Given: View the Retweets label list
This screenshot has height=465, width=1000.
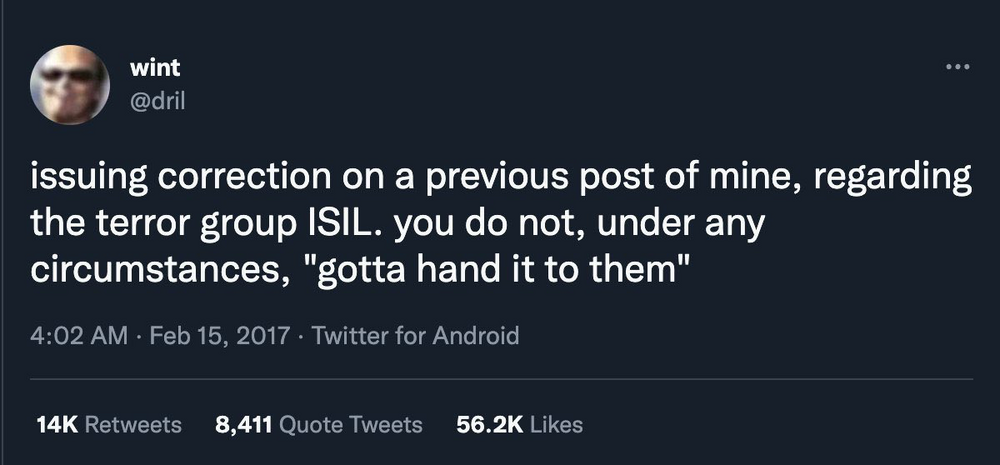Looking at the screenshot, I should (x=133, y=425).
